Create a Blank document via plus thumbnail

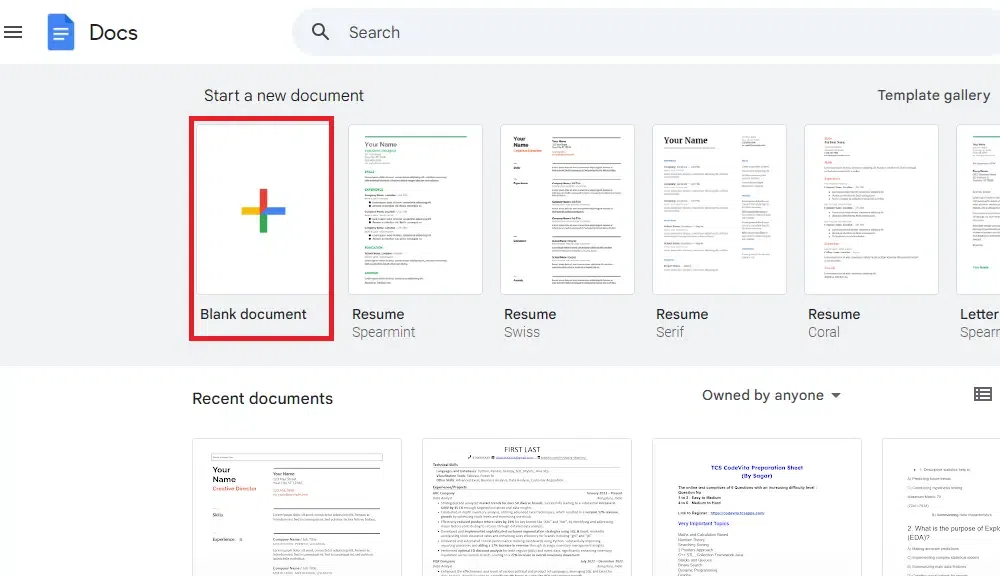click(x=263, y=210)
